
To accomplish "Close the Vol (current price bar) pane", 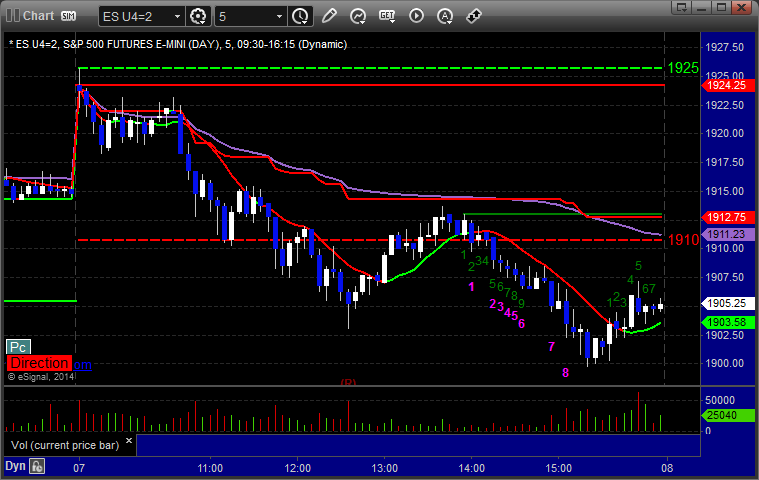I will point(129,440).
